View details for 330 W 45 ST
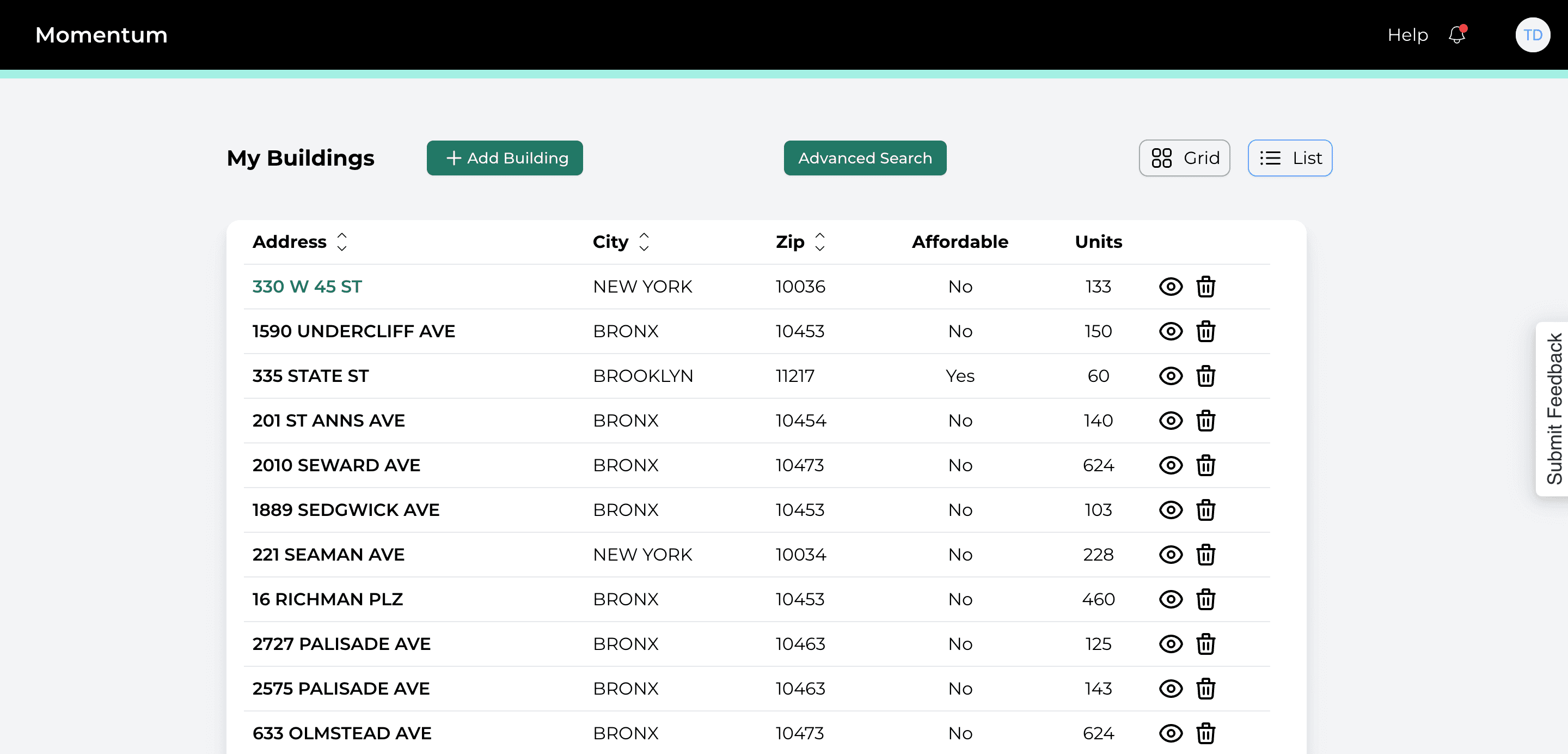This screenshot has width=1568, height=754. pyautogui.click(x=1170, y=286)
